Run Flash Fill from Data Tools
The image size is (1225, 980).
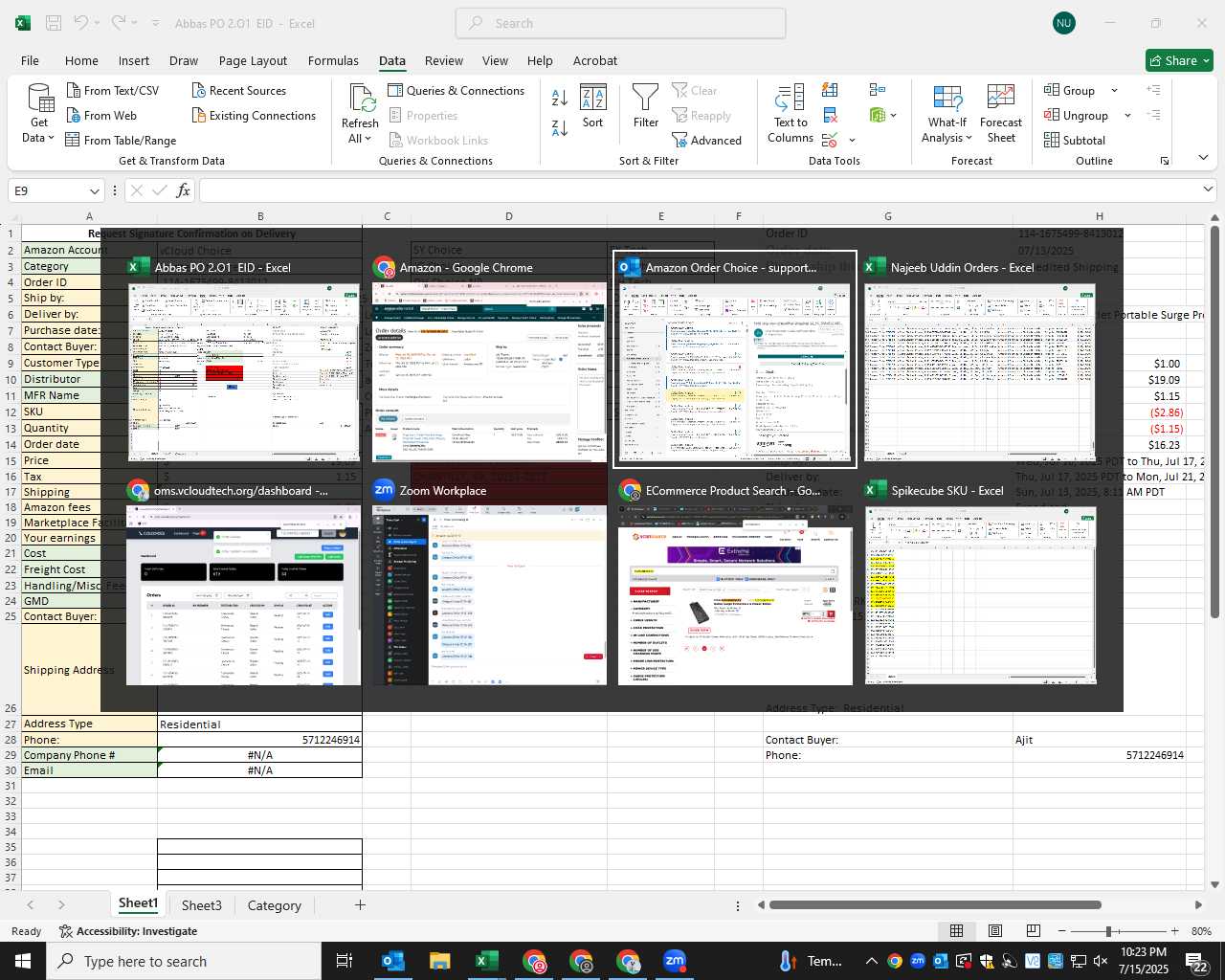tap(830, 90)
